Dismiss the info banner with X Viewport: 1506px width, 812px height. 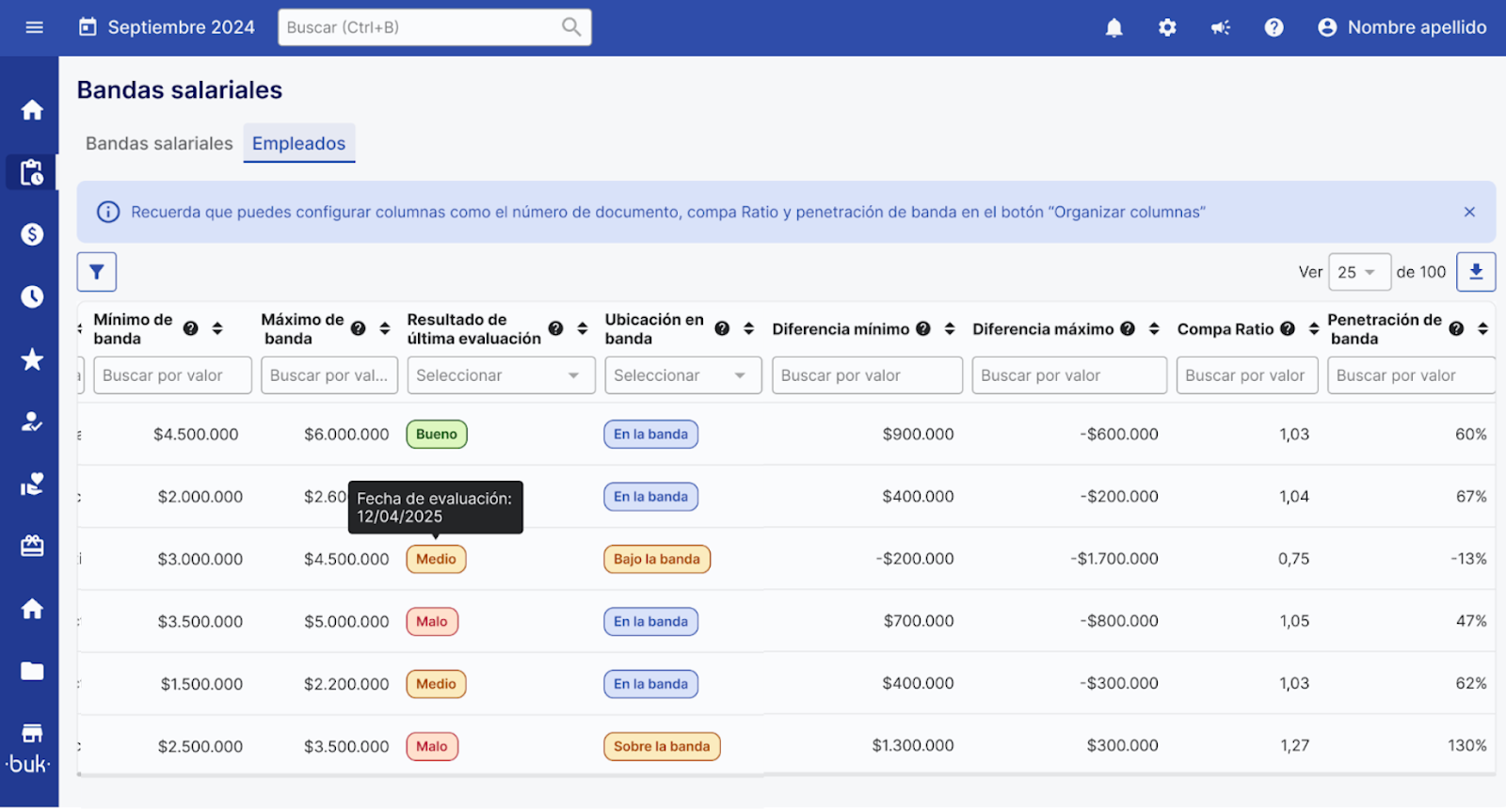pyautogui.click(x=1469, y=212)
